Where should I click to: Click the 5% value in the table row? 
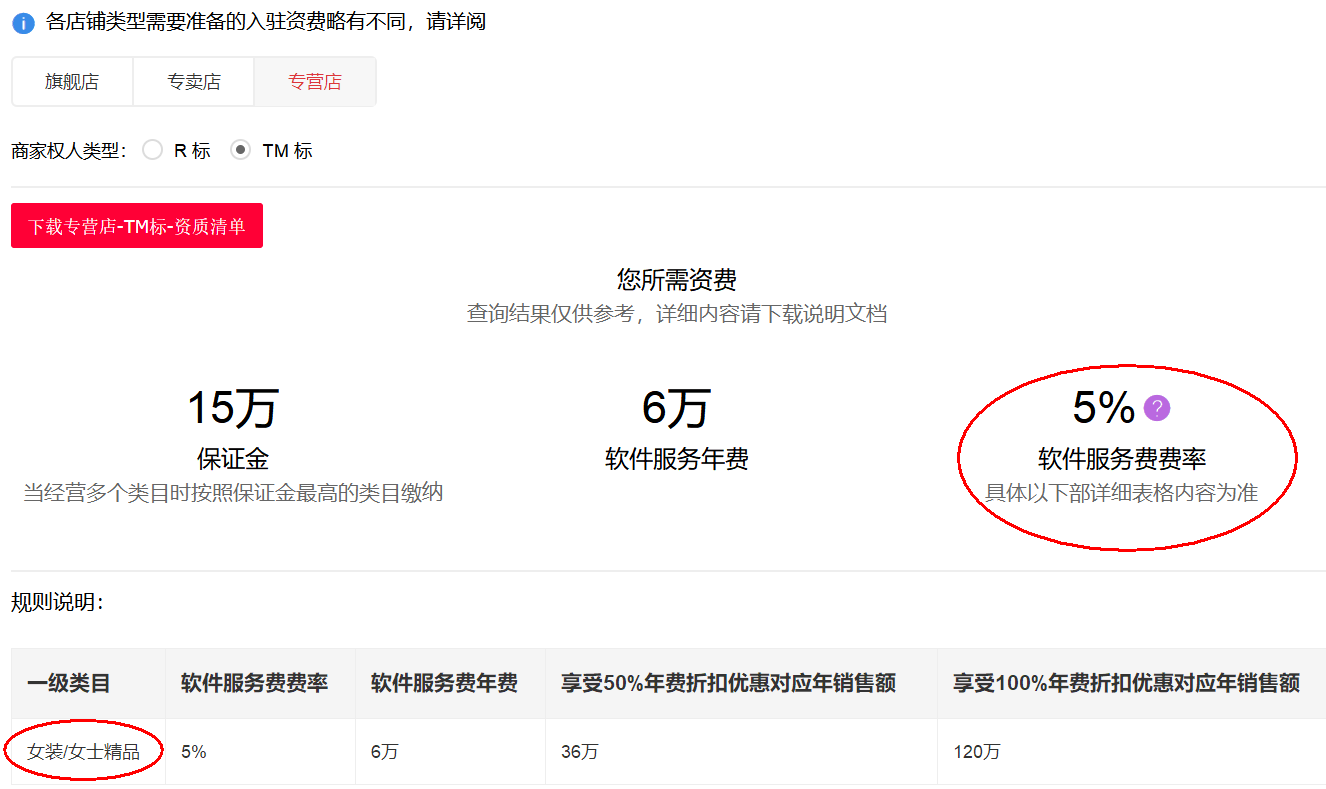pos(194,752)
